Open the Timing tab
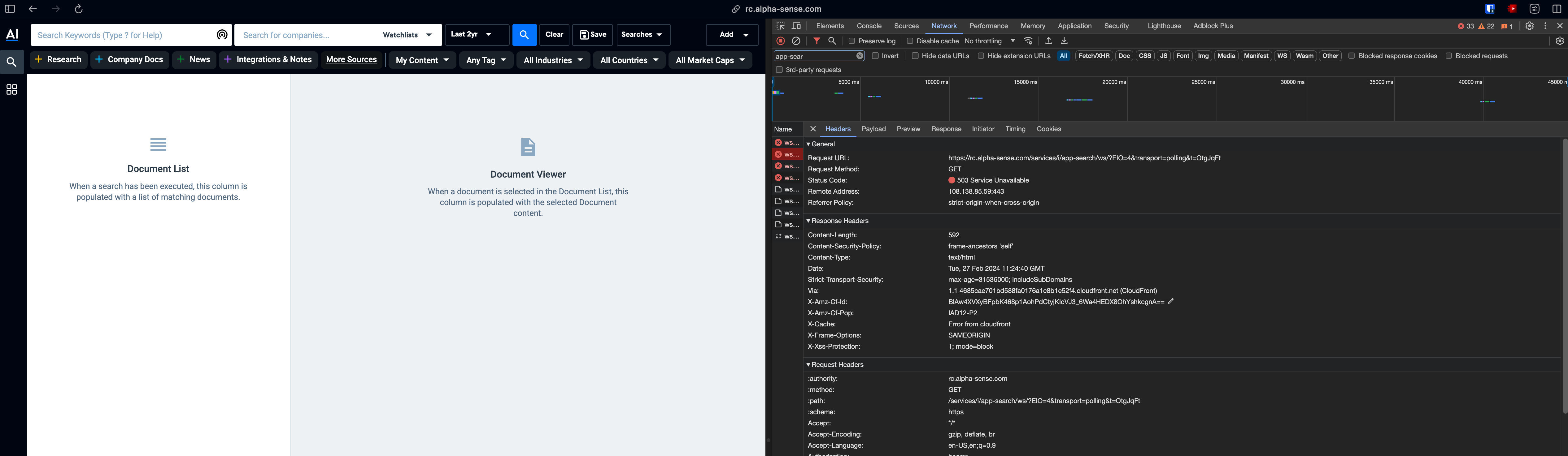This screenshot has width=1568, height=456. [1015, 129]
